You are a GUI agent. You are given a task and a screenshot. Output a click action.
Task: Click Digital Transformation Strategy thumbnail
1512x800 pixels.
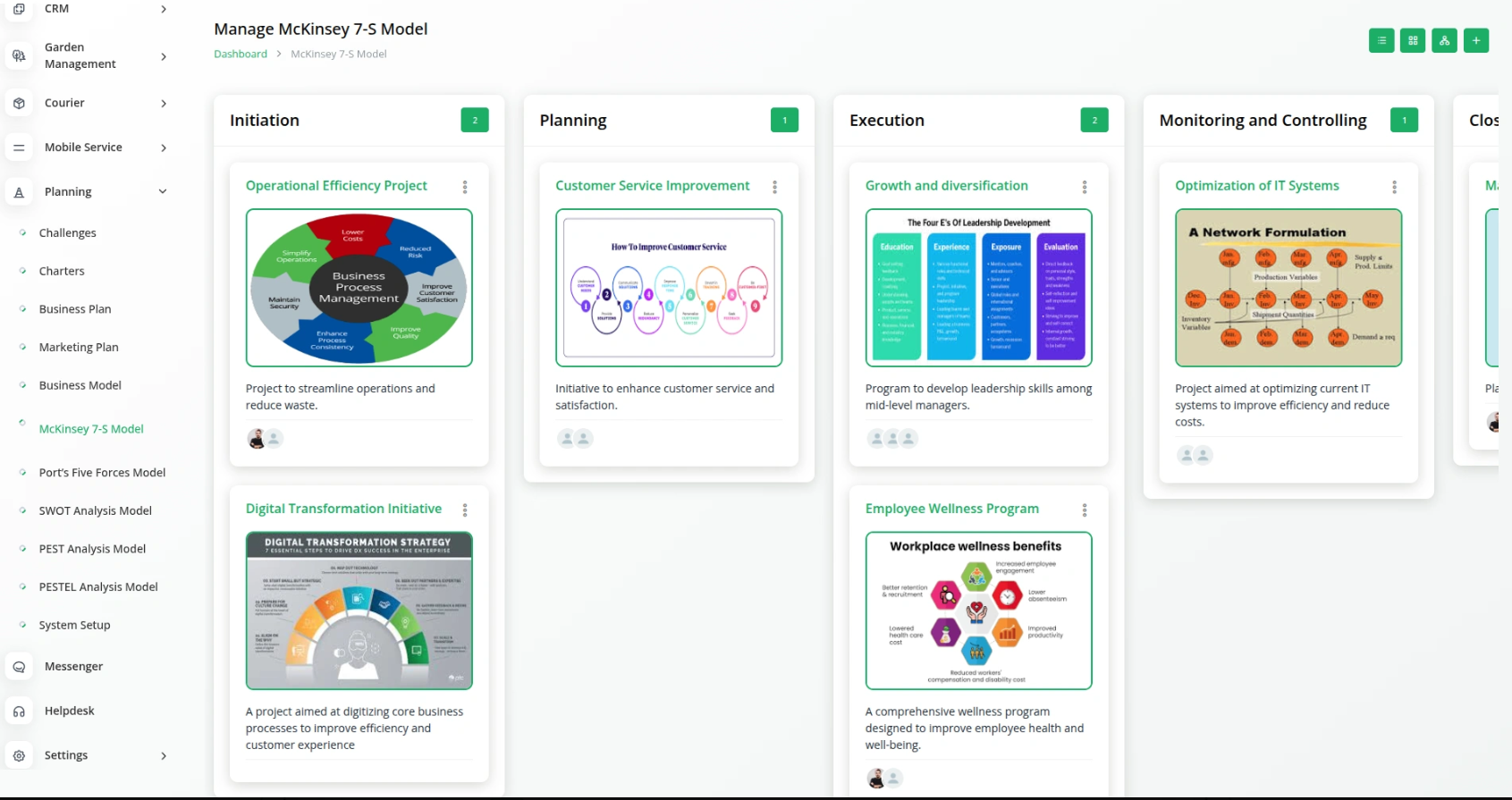pyautogui.click(x=359, y=611)
